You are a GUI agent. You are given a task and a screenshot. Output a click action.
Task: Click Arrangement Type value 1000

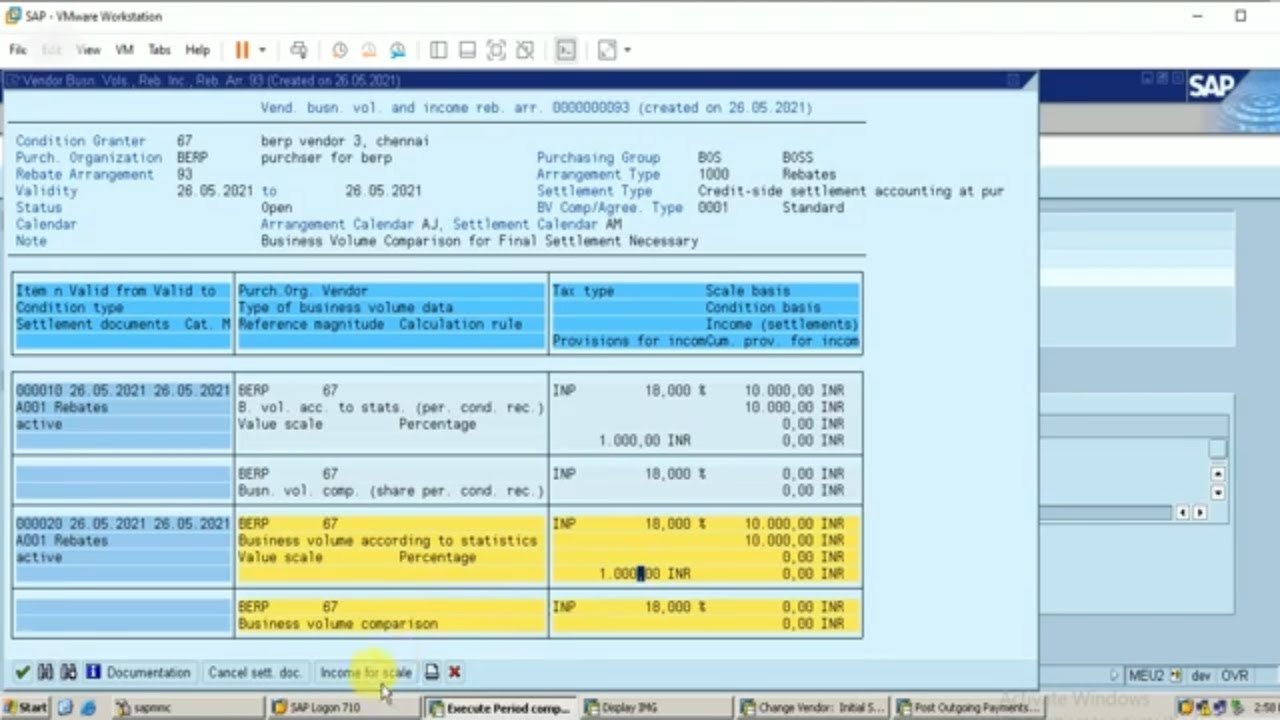click(x=713, y=175)
